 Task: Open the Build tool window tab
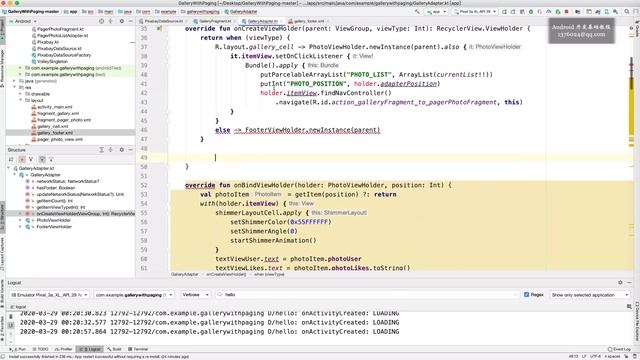[115, 349]
